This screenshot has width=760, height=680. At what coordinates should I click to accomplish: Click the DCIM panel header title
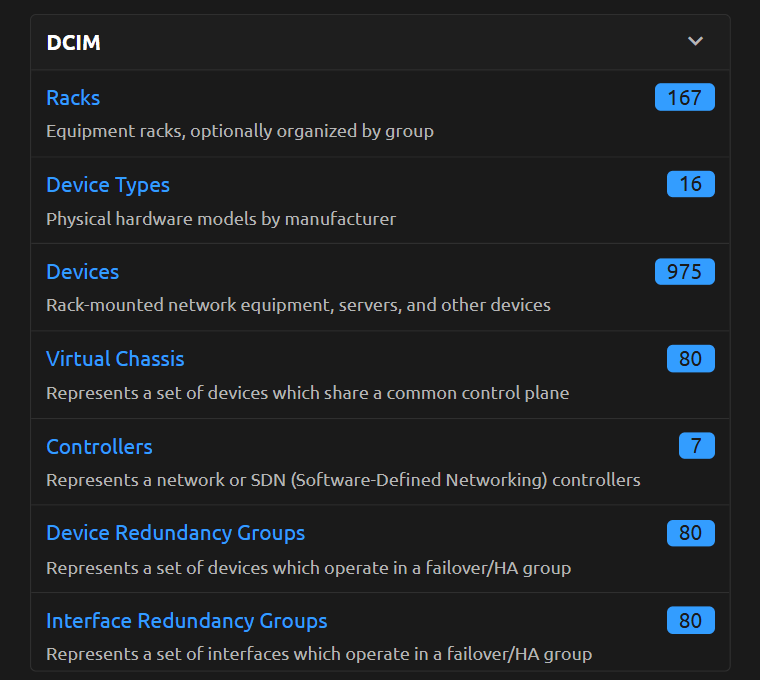click(73, 43)
